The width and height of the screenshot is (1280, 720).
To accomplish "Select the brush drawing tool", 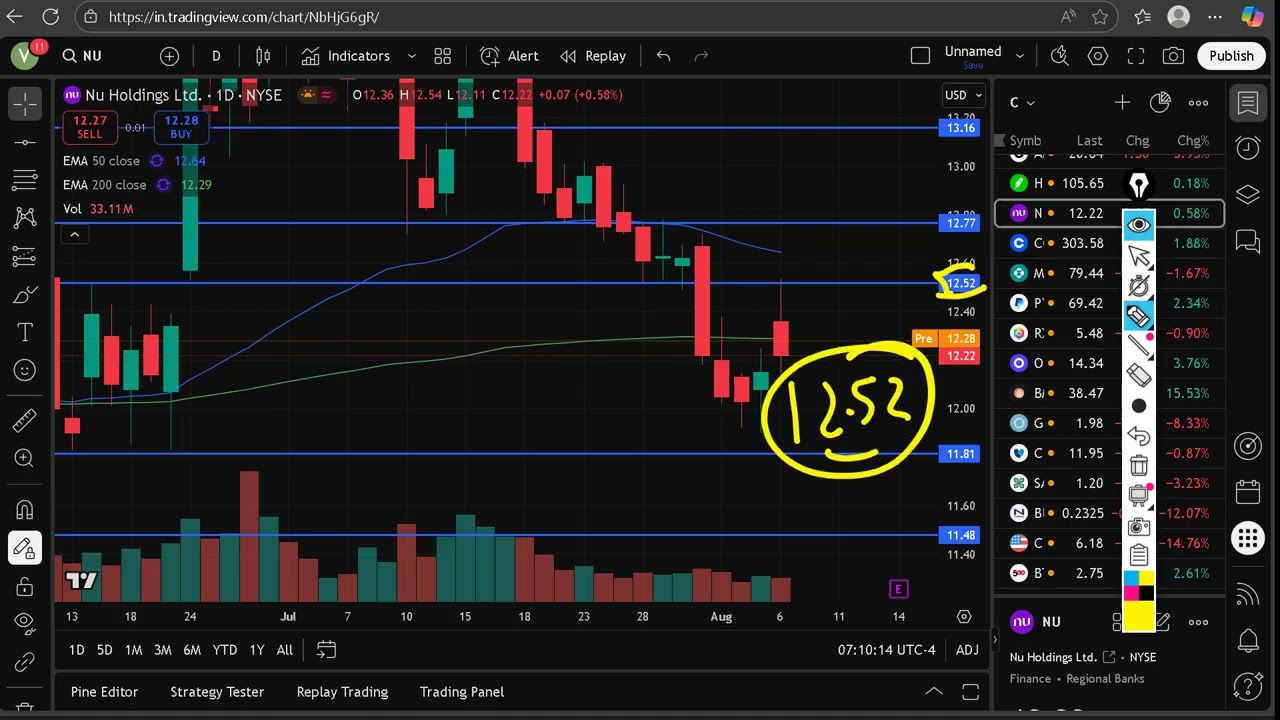I will (x=25, y=295).
